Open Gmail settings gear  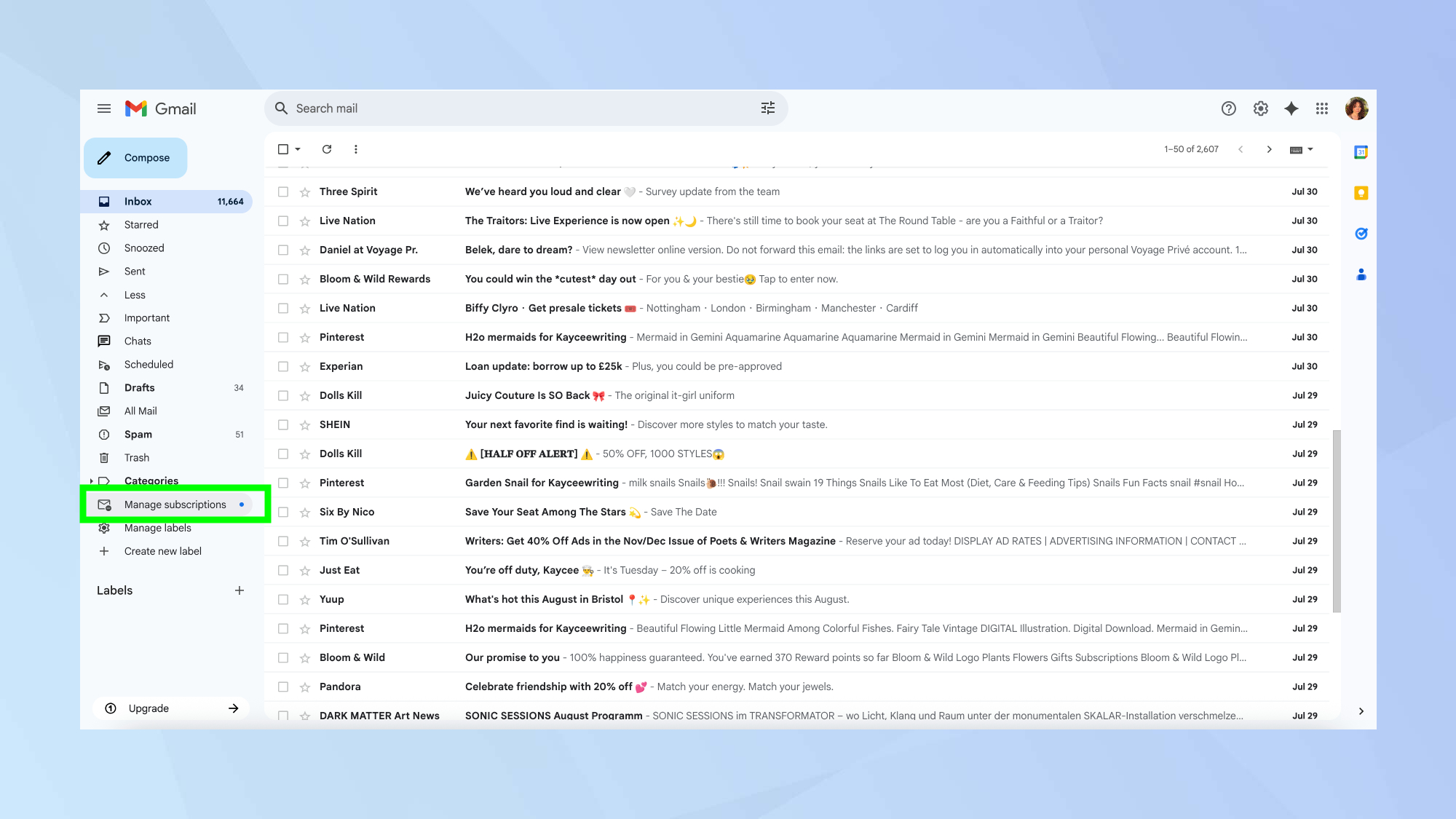click(x=1260, y=108)
